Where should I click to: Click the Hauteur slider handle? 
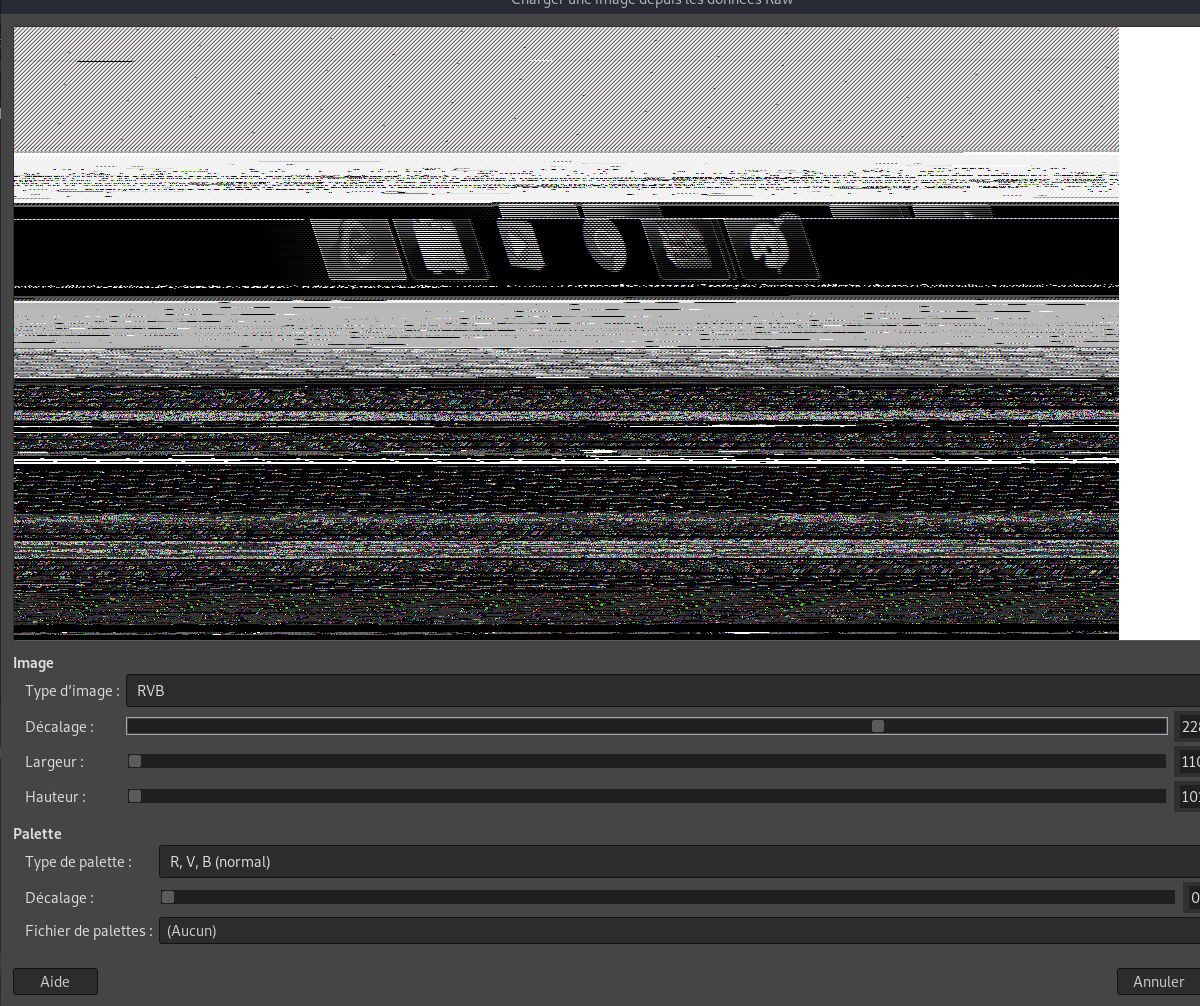(135, 797)
